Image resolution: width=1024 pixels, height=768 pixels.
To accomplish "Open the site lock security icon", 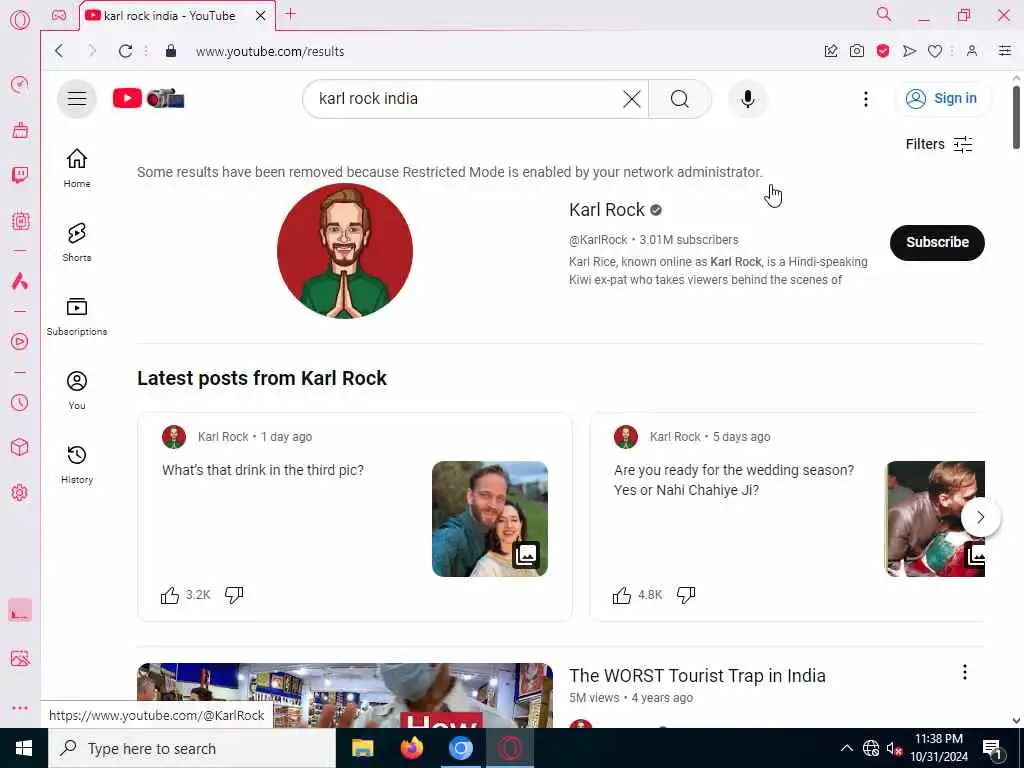I will [171, 51].
